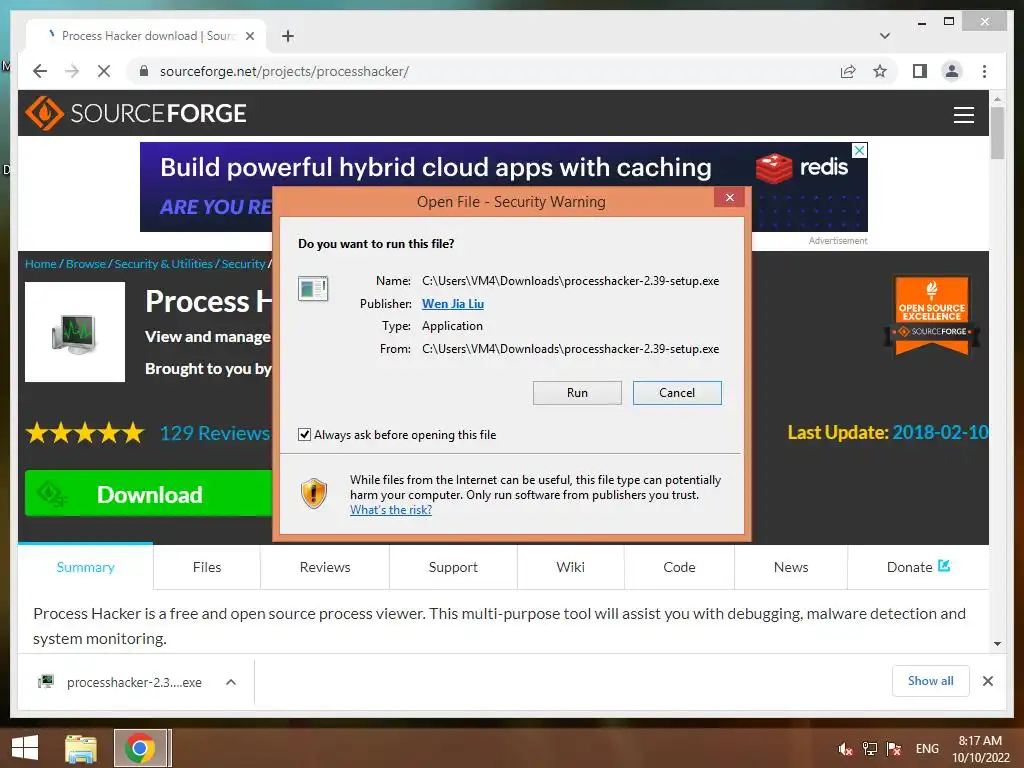Open the tab search dropdown chevron
The image size is (1024, 768).
[x=885, y=36]
